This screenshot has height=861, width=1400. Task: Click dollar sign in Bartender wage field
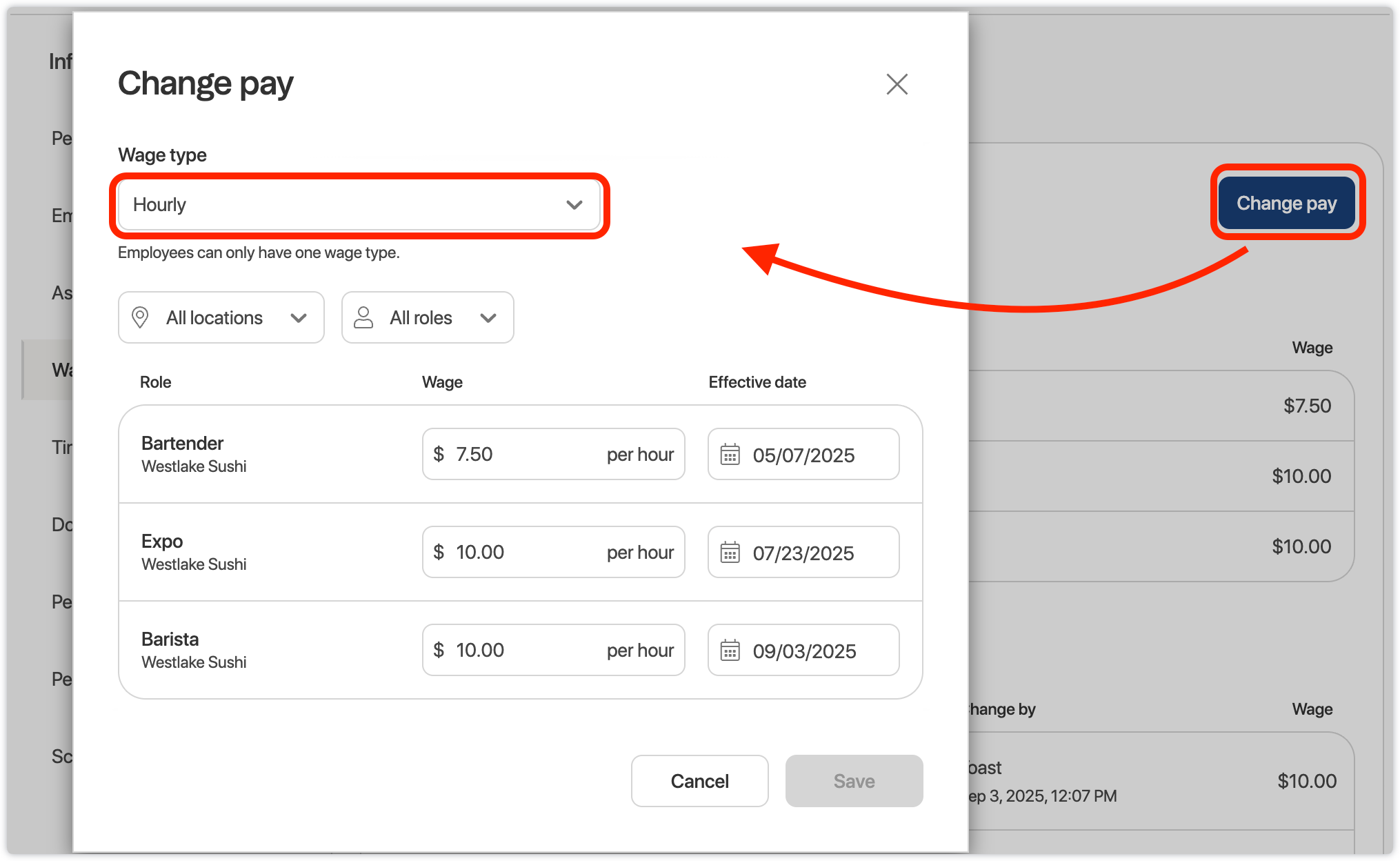439,454
